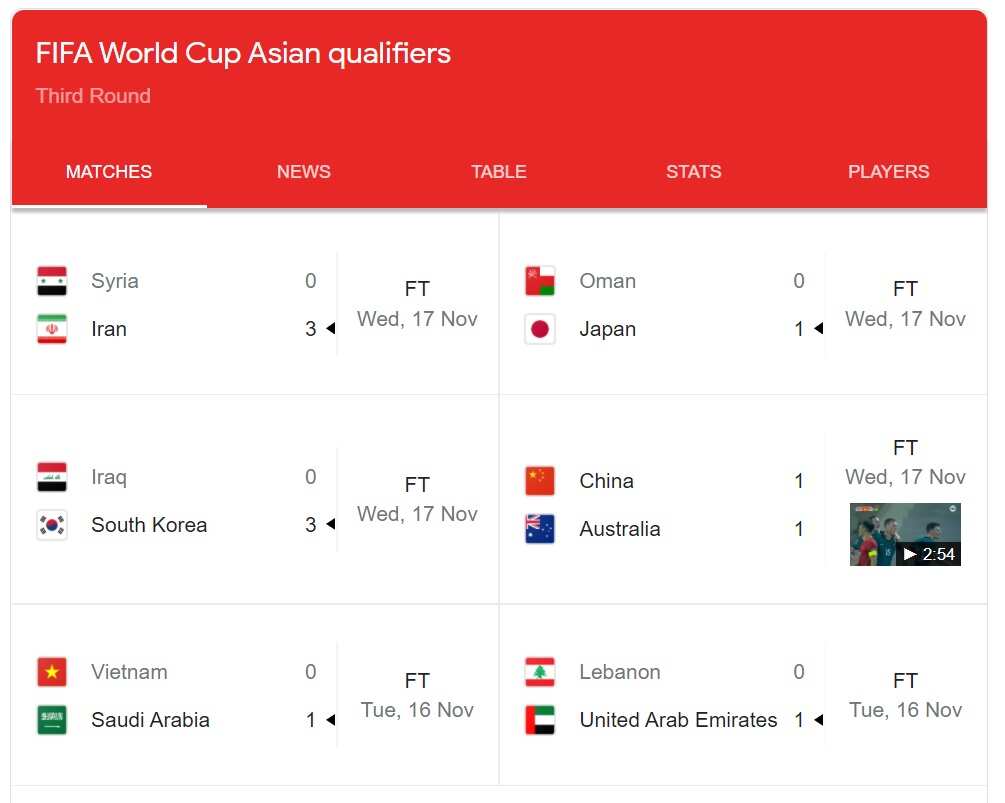Switch to the TABLE tab
The image size is (1005, 803).
click(x=498, y=171)
